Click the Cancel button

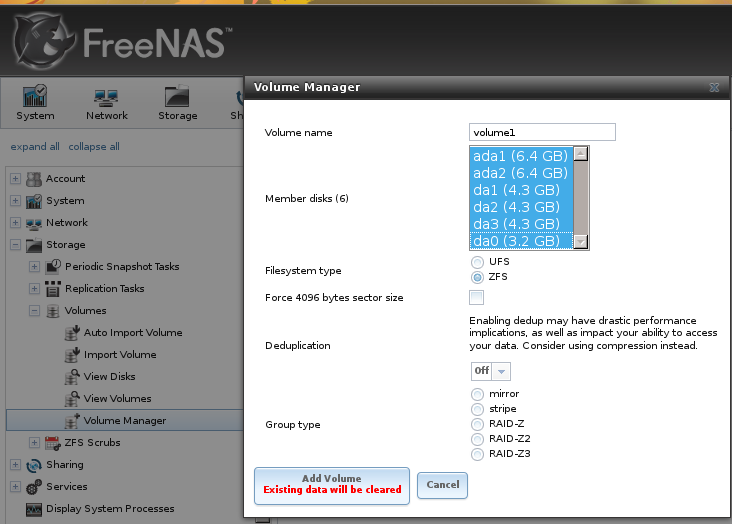443,485
